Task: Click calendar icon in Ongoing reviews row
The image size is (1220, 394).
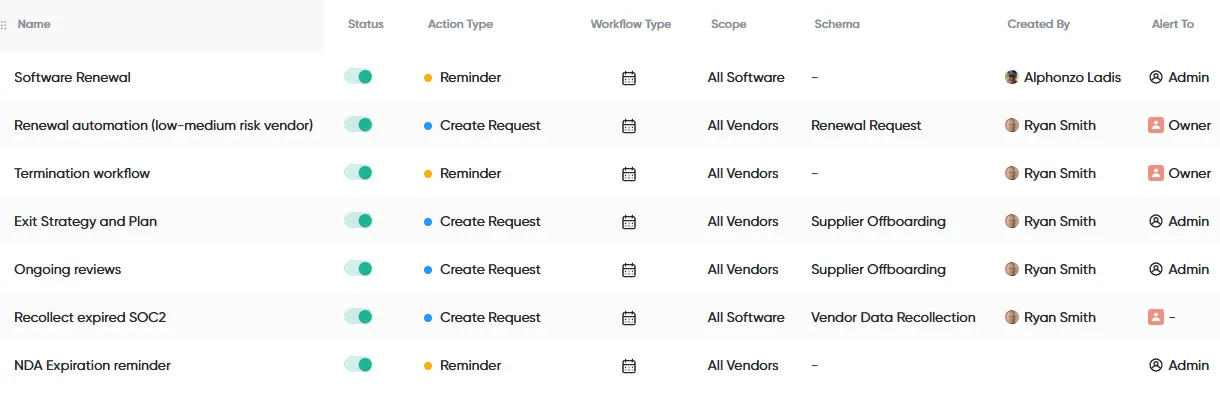Action: (x=629, y=270)
